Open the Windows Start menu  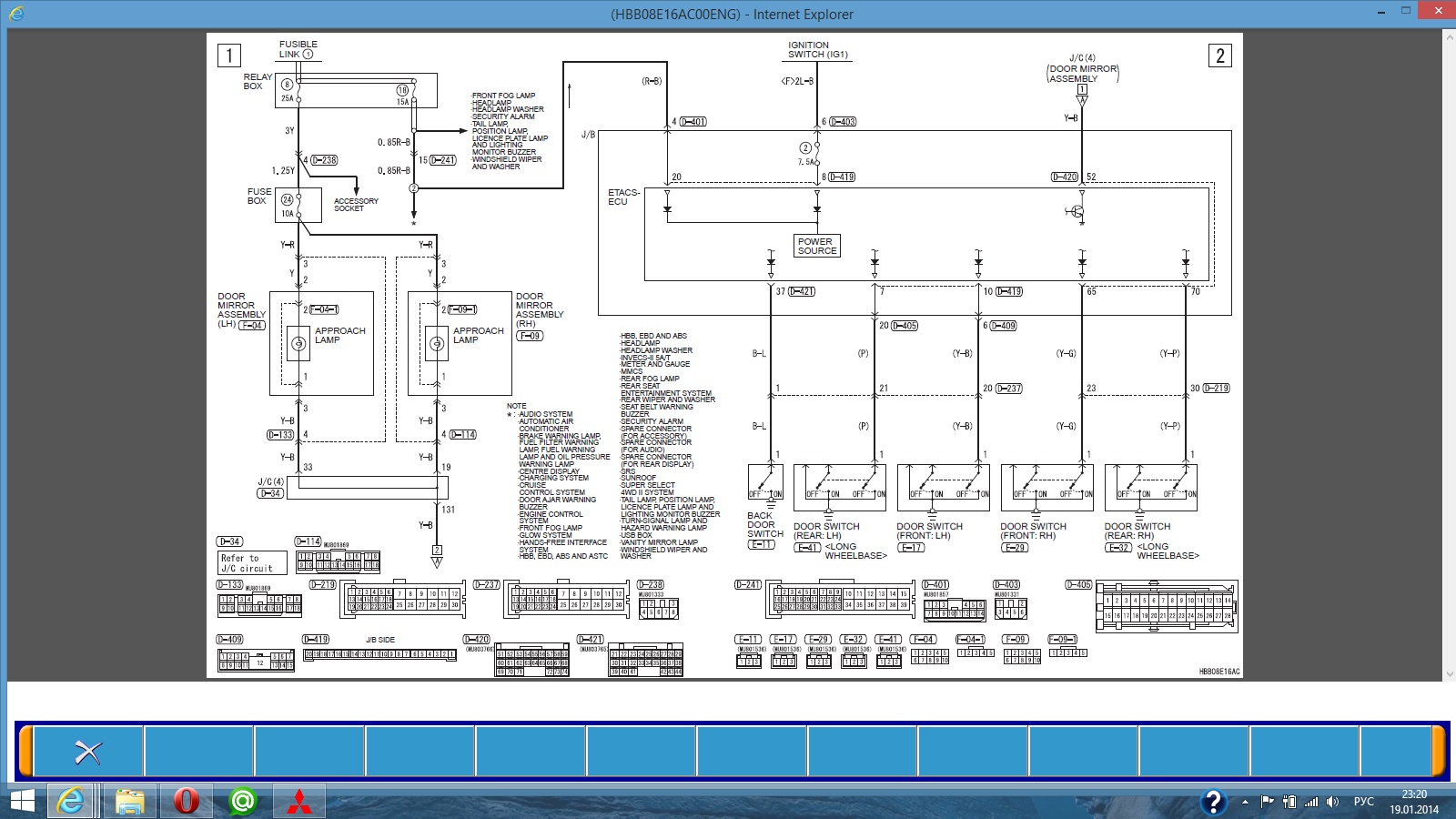(x=22, y=801)
